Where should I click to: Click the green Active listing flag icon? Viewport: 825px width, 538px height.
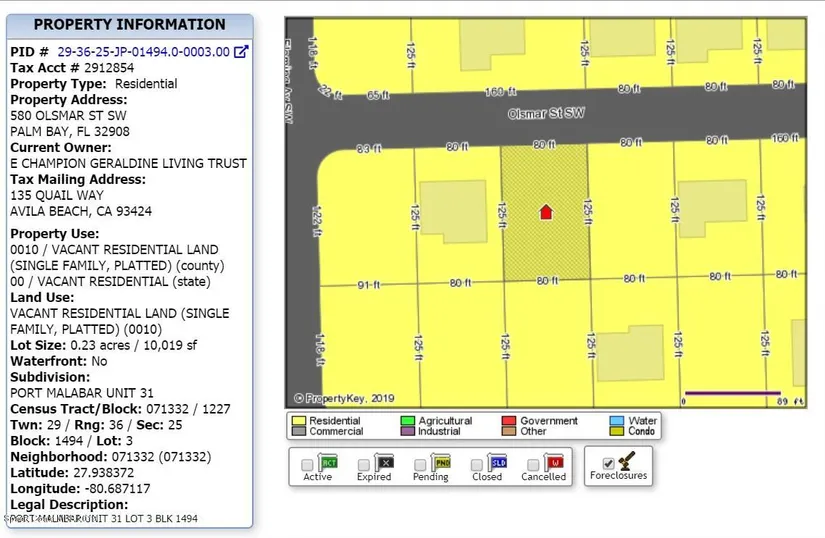328,462
